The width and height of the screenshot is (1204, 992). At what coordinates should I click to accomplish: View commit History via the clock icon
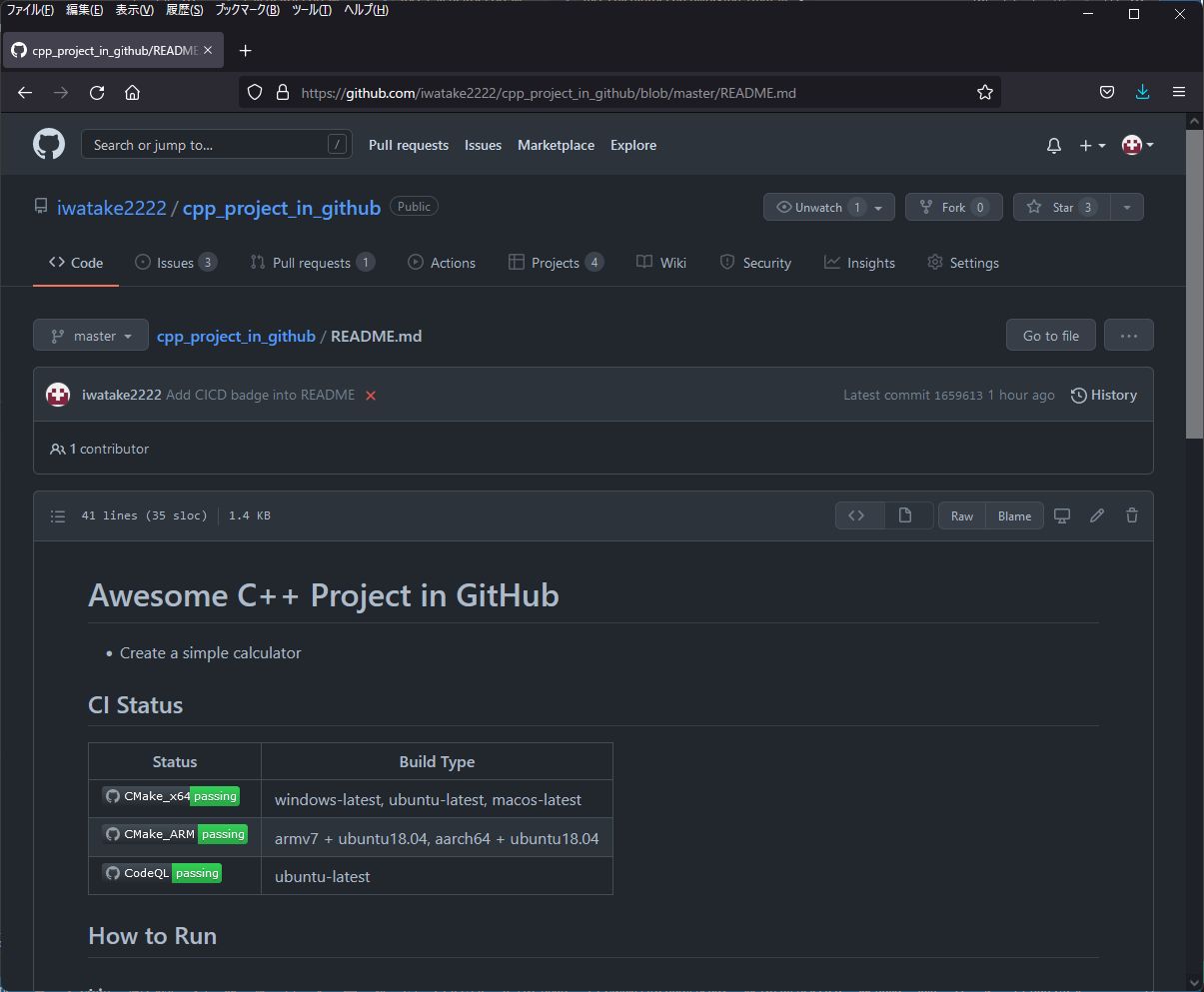tap(1103, 395)
